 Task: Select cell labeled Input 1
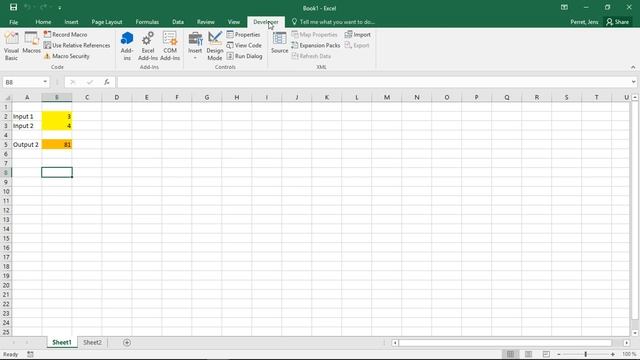(x=27, y=116)
